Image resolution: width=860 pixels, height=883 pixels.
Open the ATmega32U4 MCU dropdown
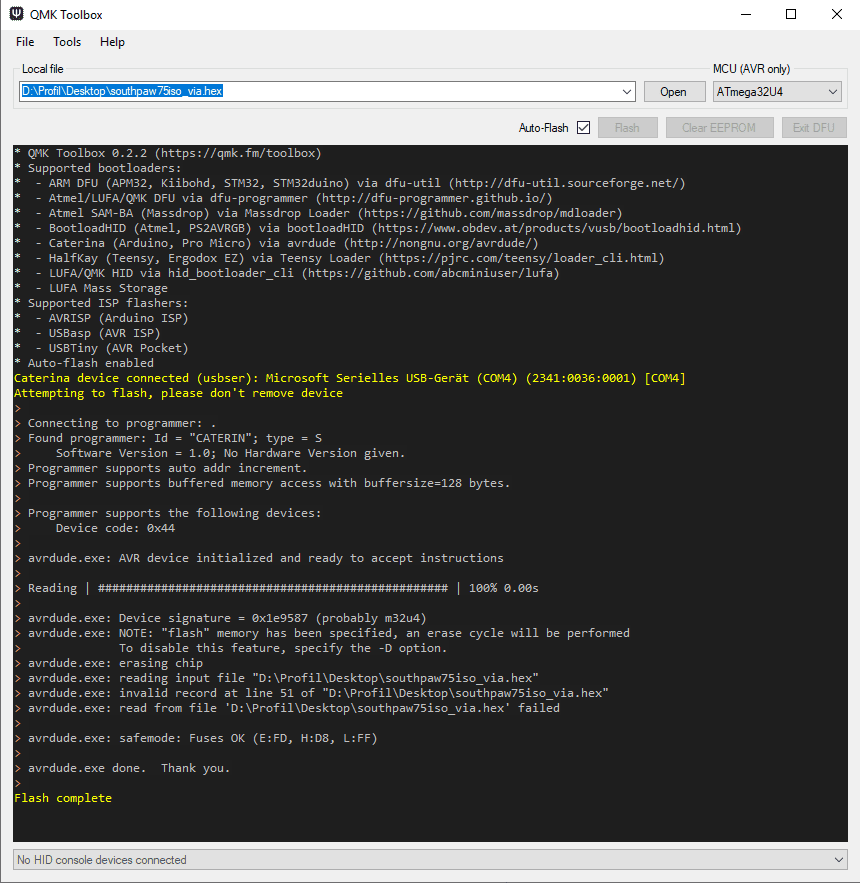(x=777, y=91)
